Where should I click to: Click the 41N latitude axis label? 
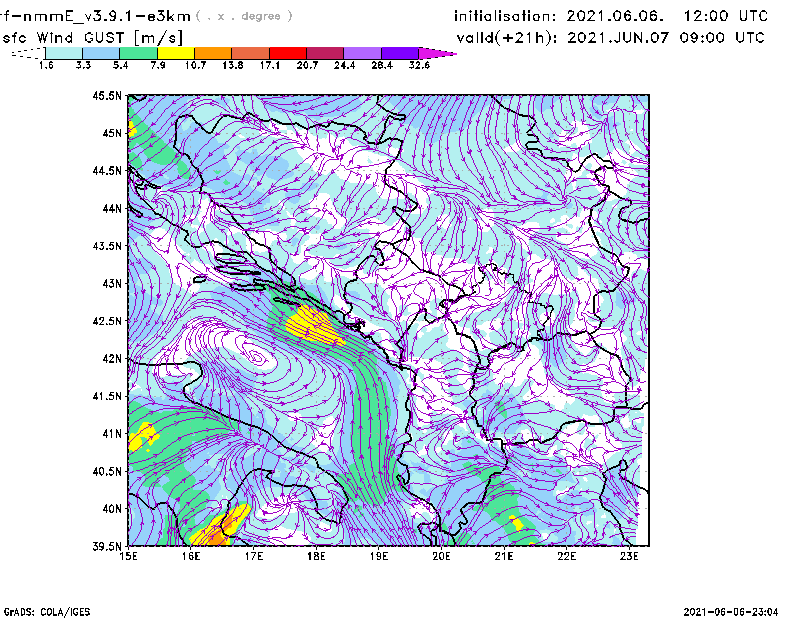[112, 434]
